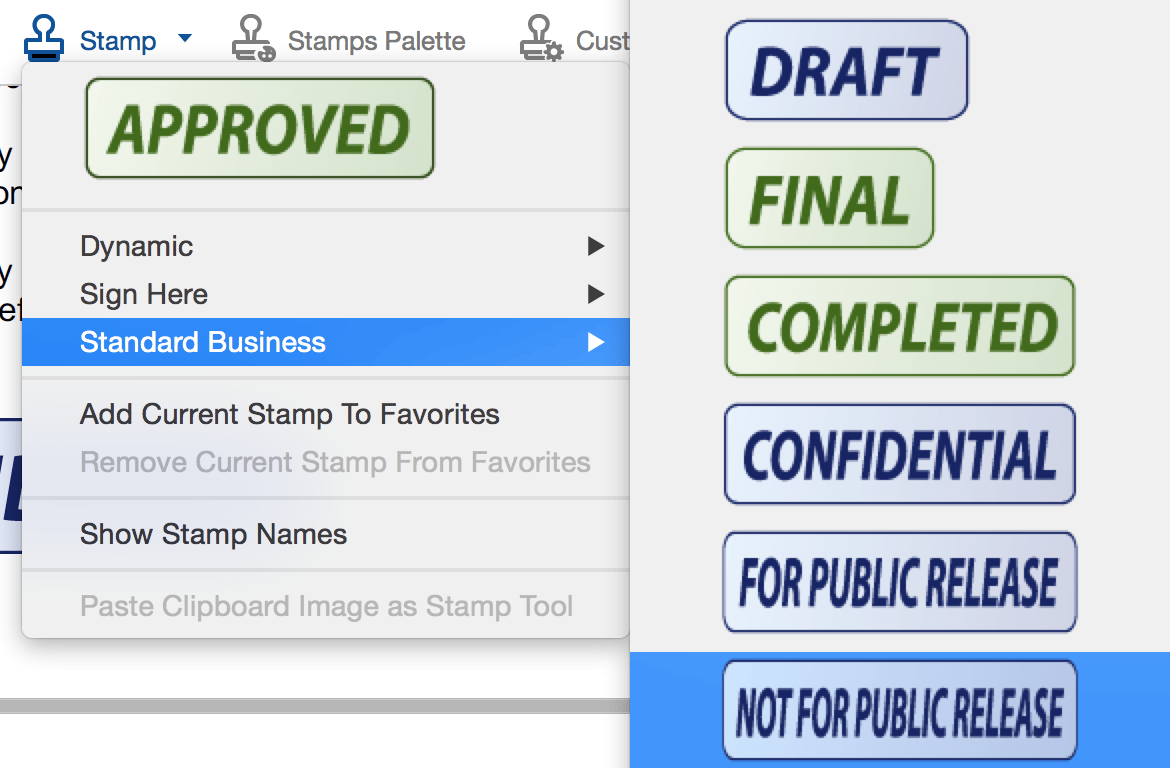Click the arrow beside Dynamic
The width and height of the screenshot is (1170, 768).
coord(596,246)
